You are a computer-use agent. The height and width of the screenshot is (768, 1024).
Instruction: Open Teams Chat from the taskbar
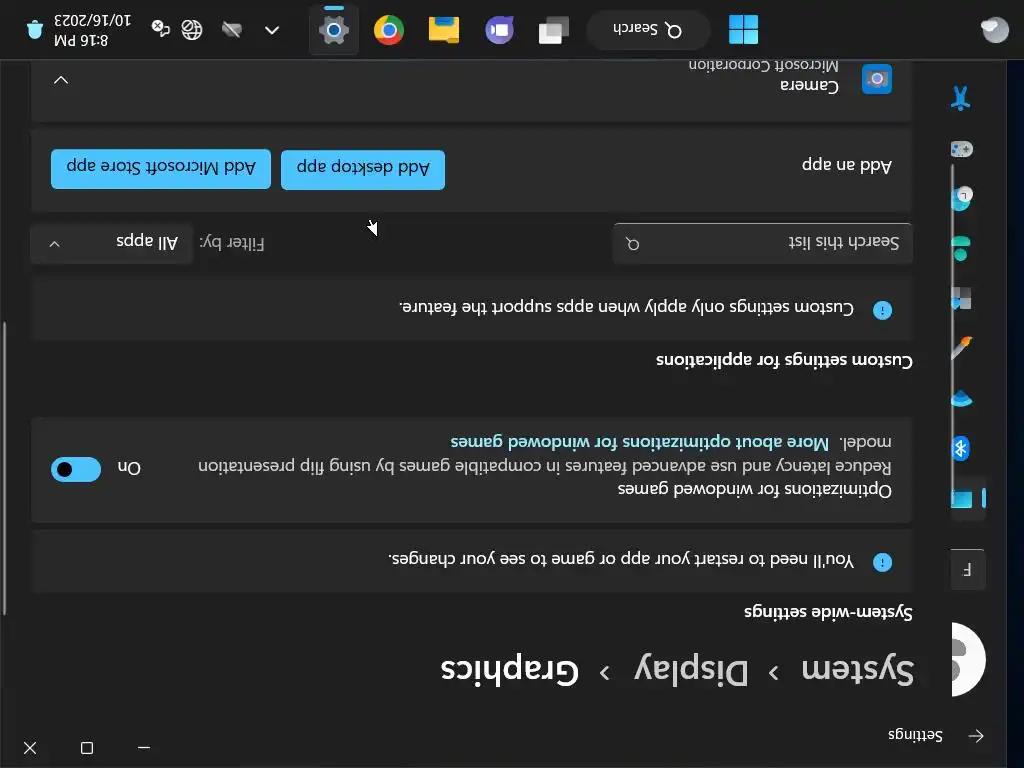pyautogui.click(x=500, y=30)
